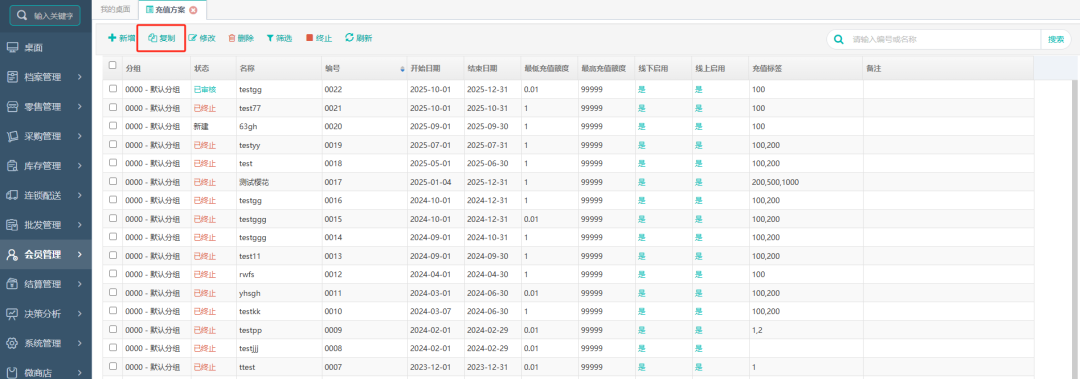
Task: Click the sort arrow in 编号 column
Action: [402, 69]
